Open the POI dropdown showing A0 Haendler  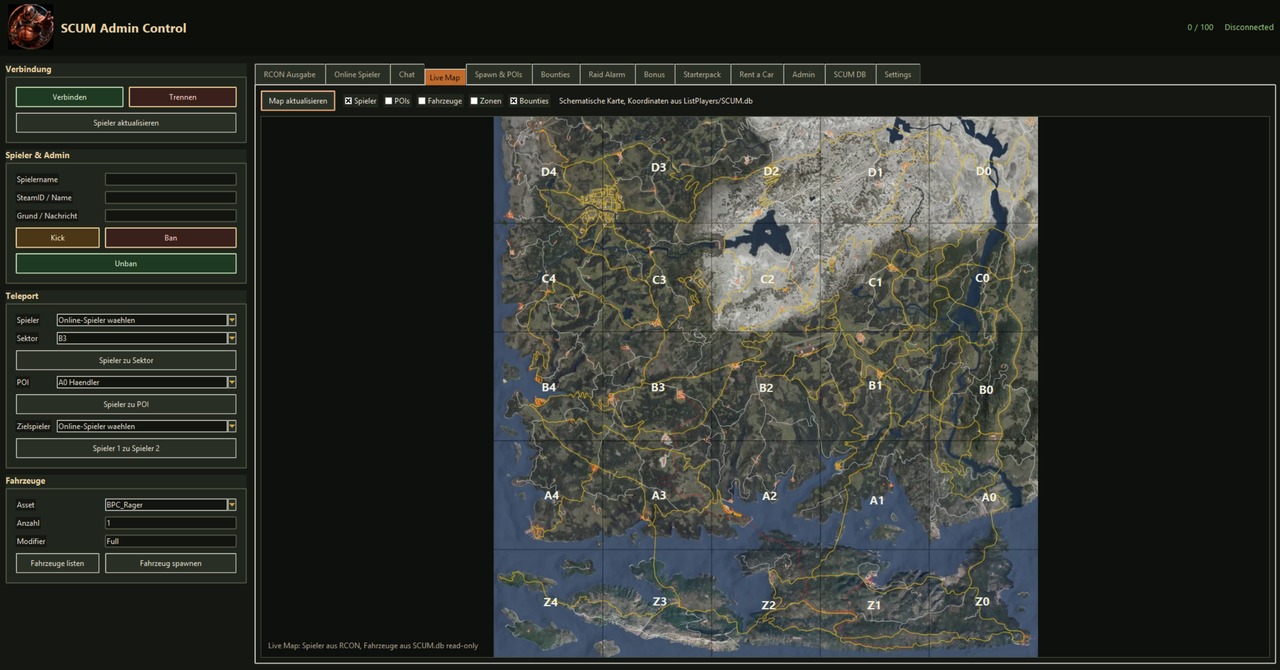(x=146, y=382)
